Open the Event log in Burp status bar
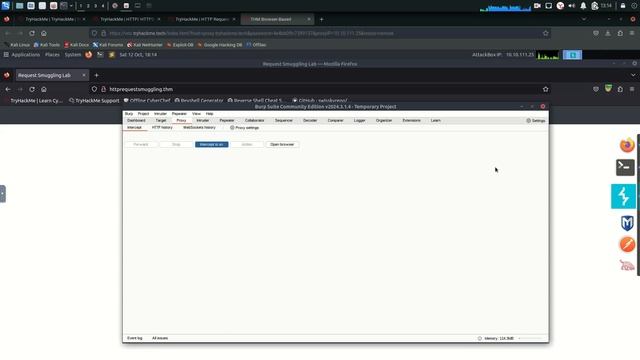640x360 pixels. [135, 338]
